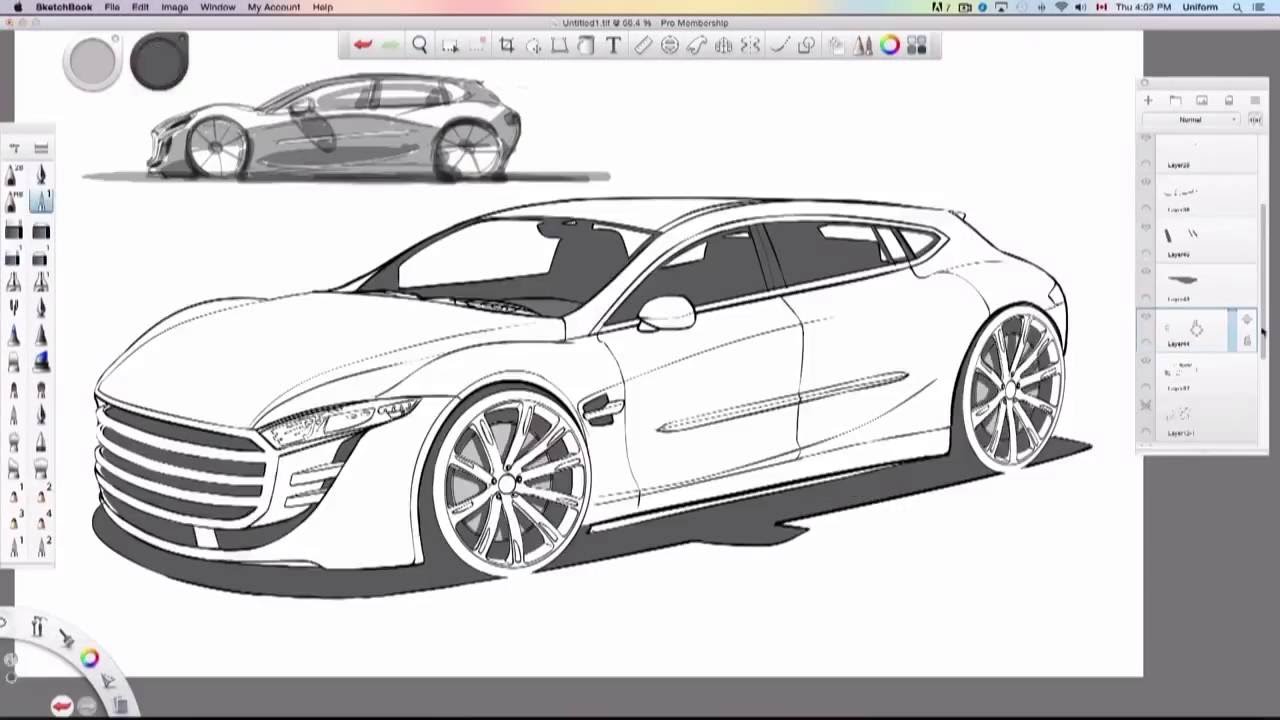The height and width of the screenshot is (720, 1280).
Task: Open the My Account menu
Action: tap(273, 7)
